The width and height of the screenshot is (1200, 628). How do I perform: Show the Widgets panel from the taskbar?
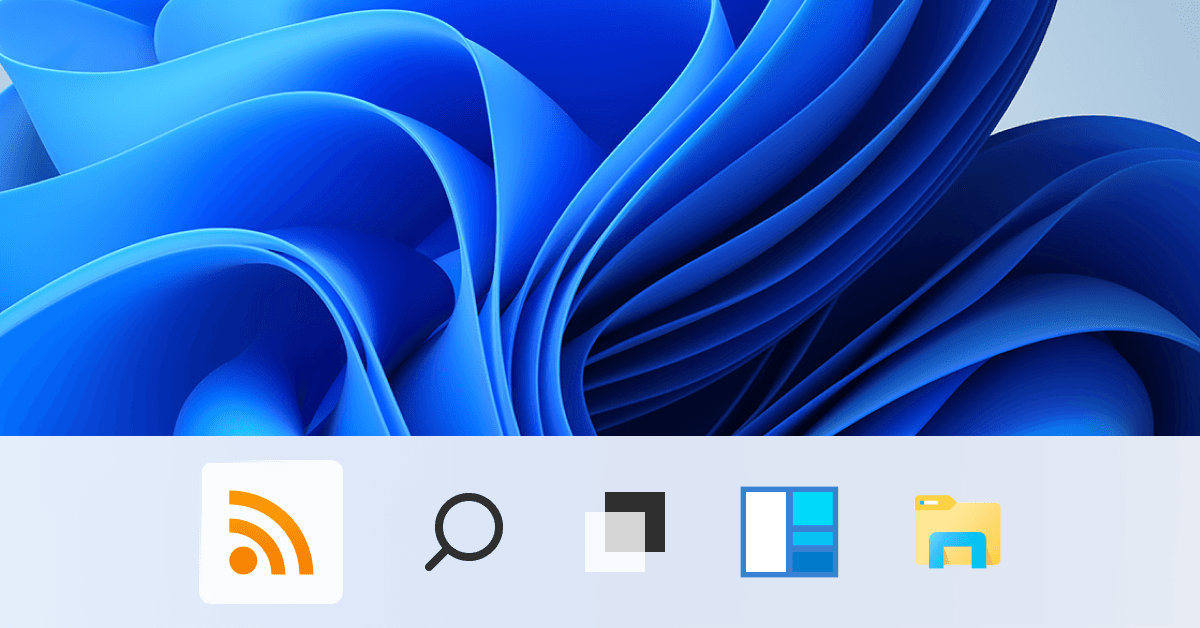point(789,532)
